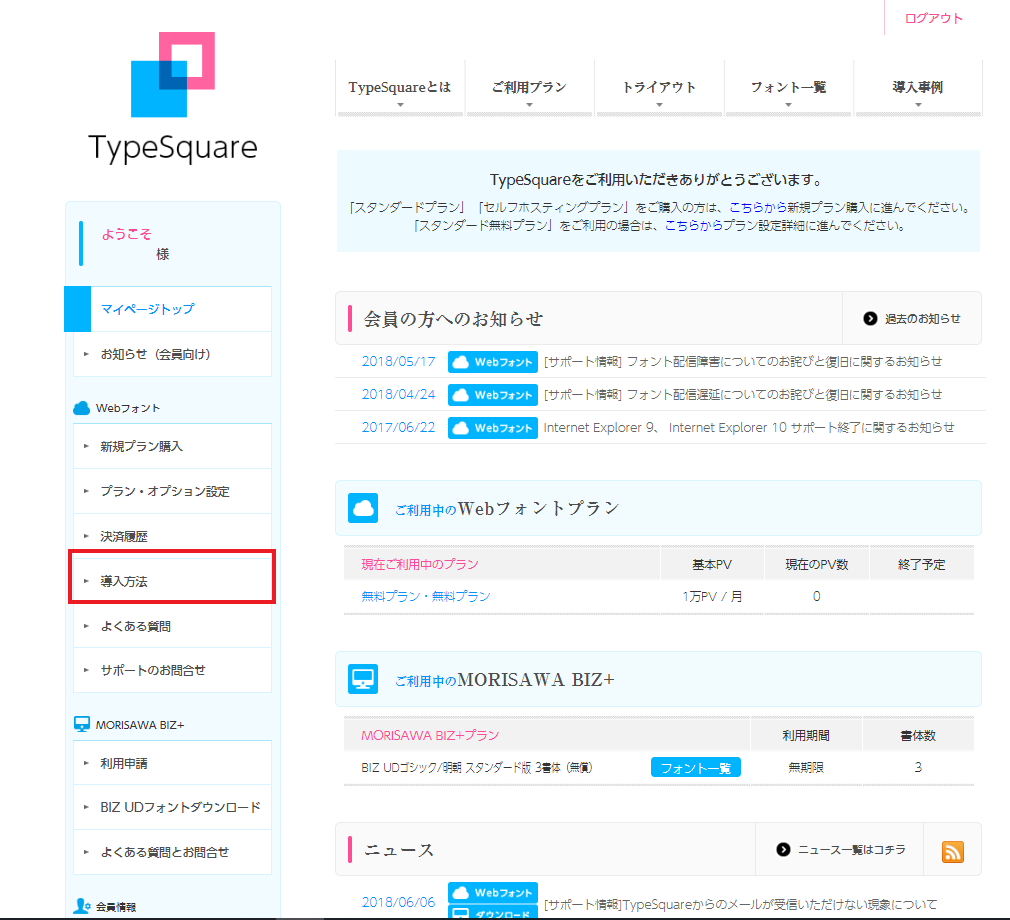Click the 1万PV / 月 value
This screenshot has width=1010, height=920.
coord(712,597)
